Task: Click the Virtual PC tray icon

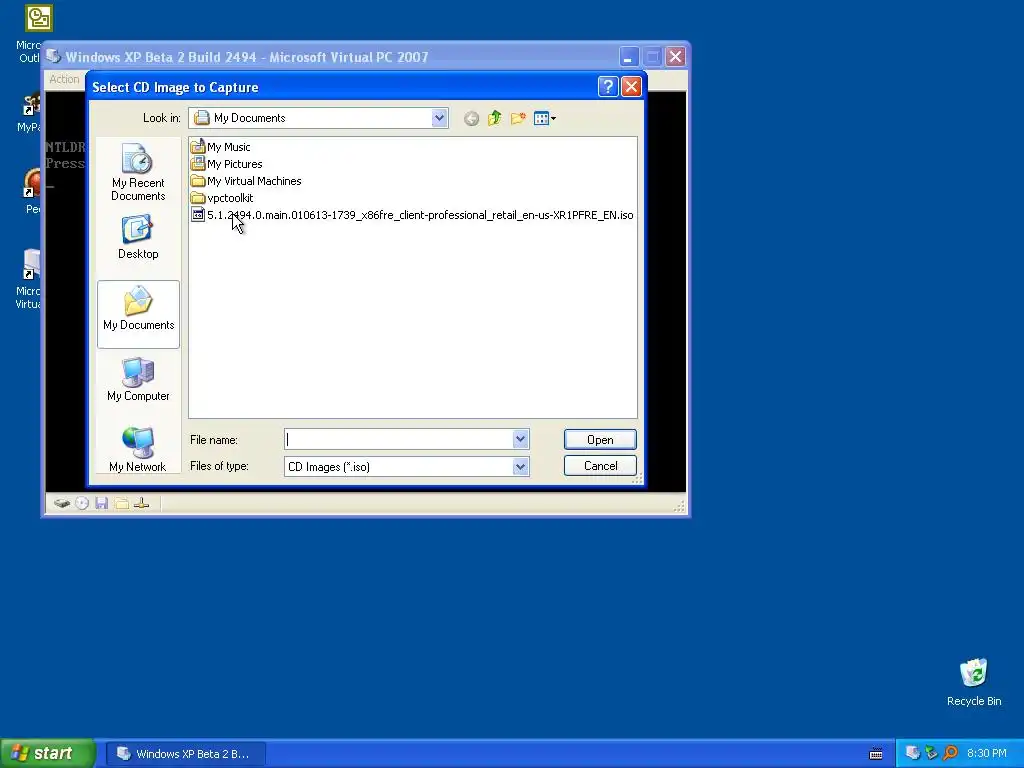Action: pos(913,753)
